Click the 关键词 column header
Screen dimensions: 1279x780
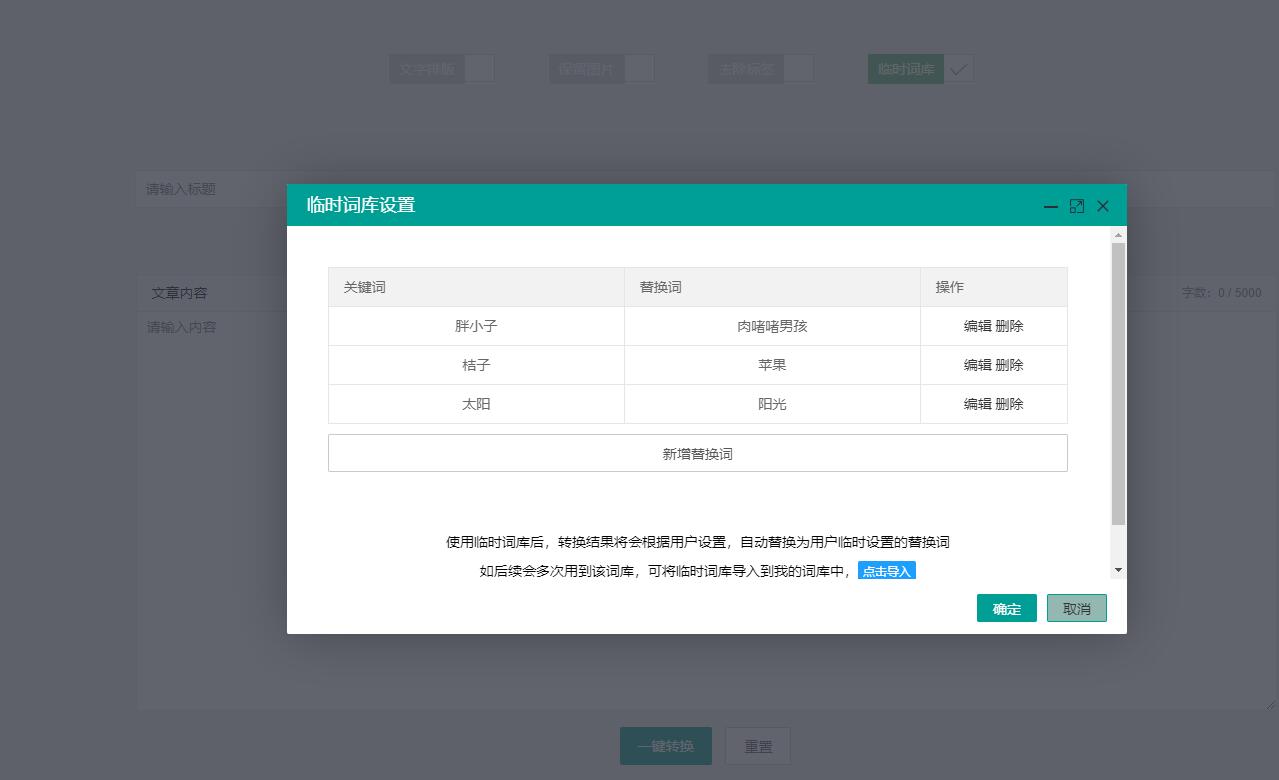click(476, 287)
